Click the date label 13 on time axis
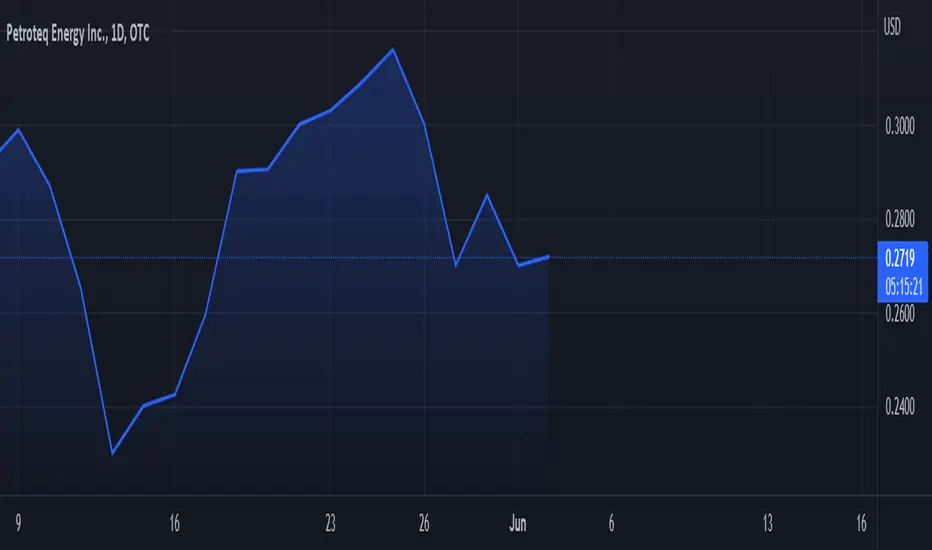Viewport: 932px width, 550px height. point(767,523)
